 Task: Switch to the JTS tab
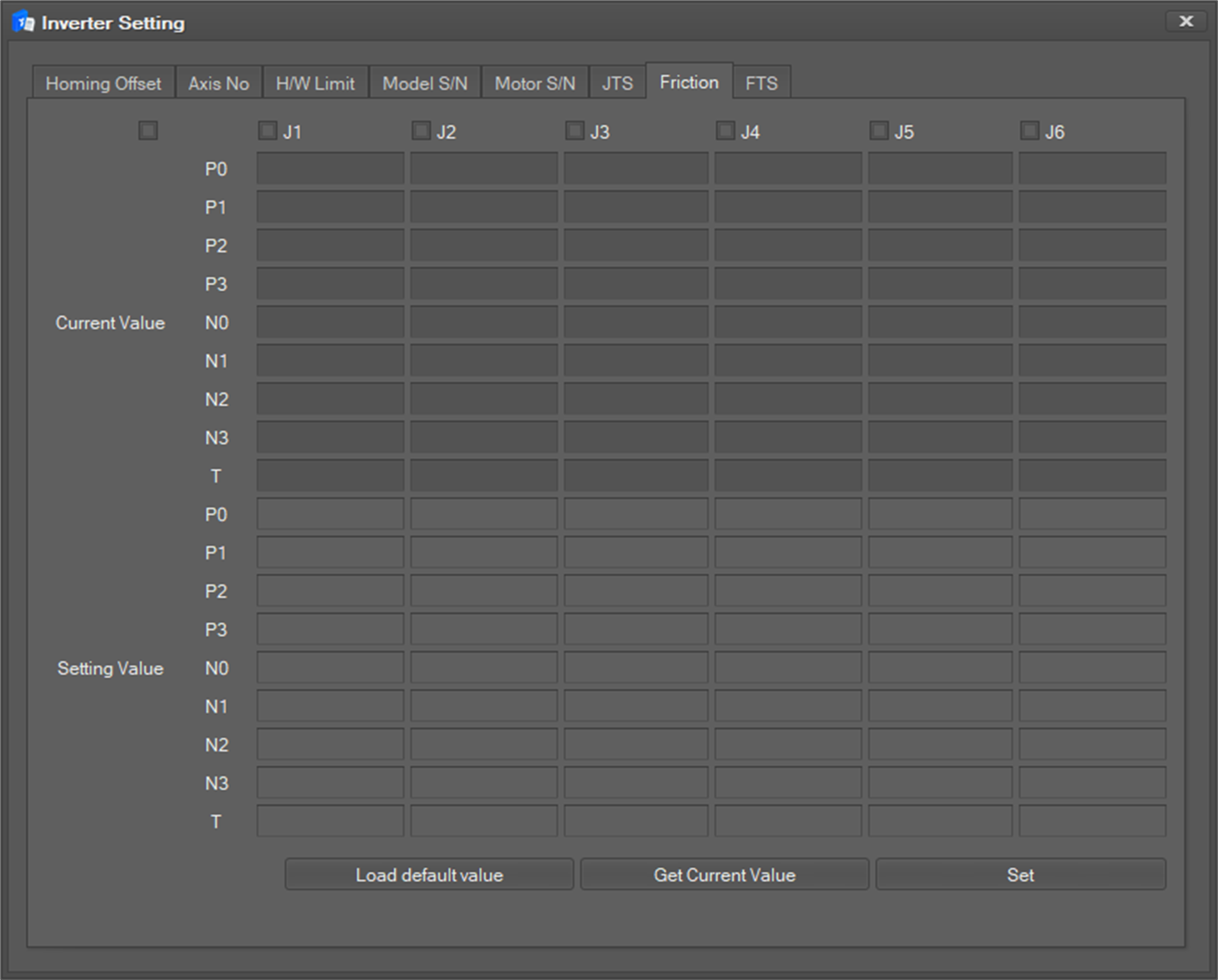click(x=617, y=83)
